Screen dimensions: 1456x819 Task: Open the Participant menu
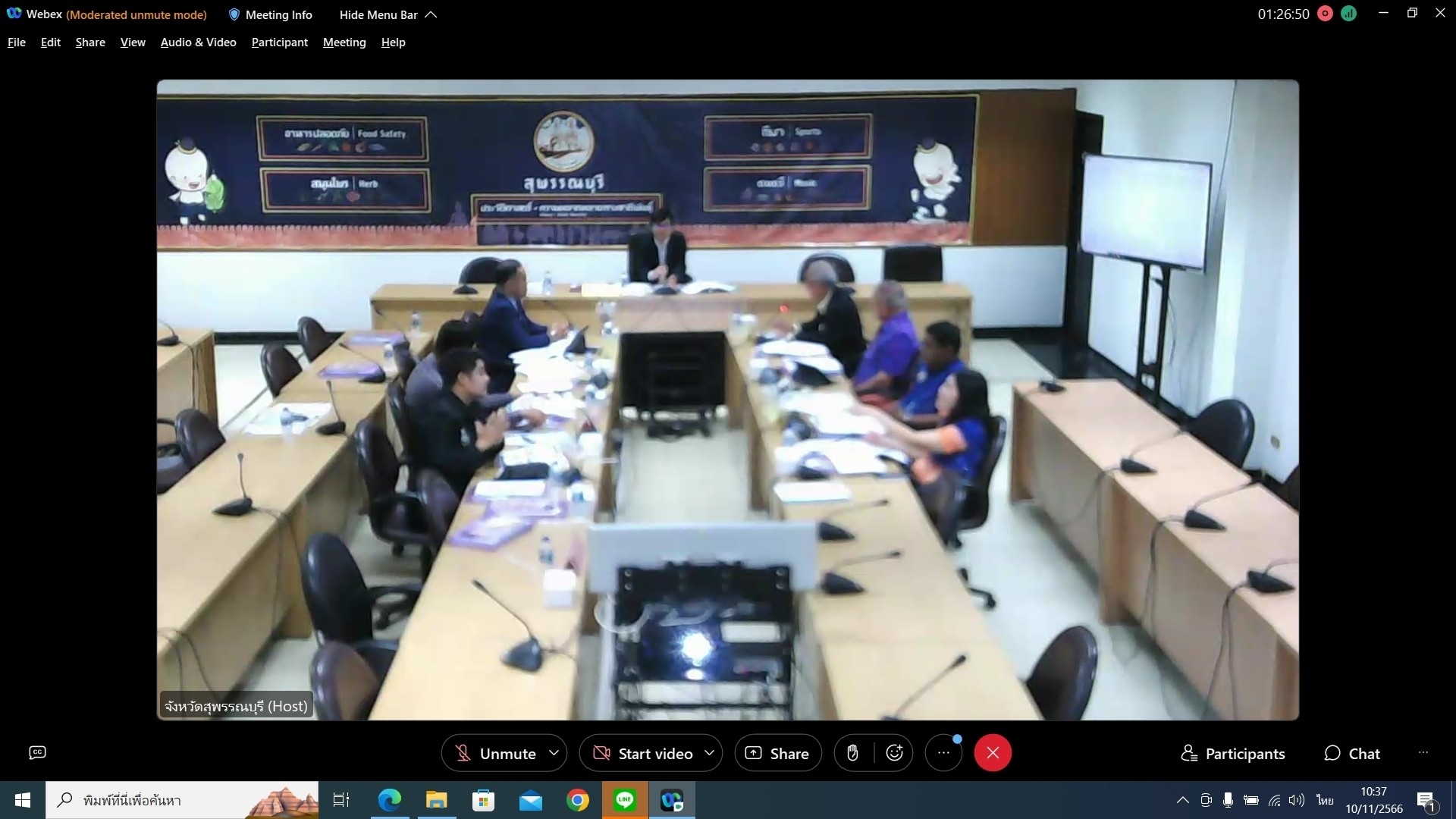(280, 42)
